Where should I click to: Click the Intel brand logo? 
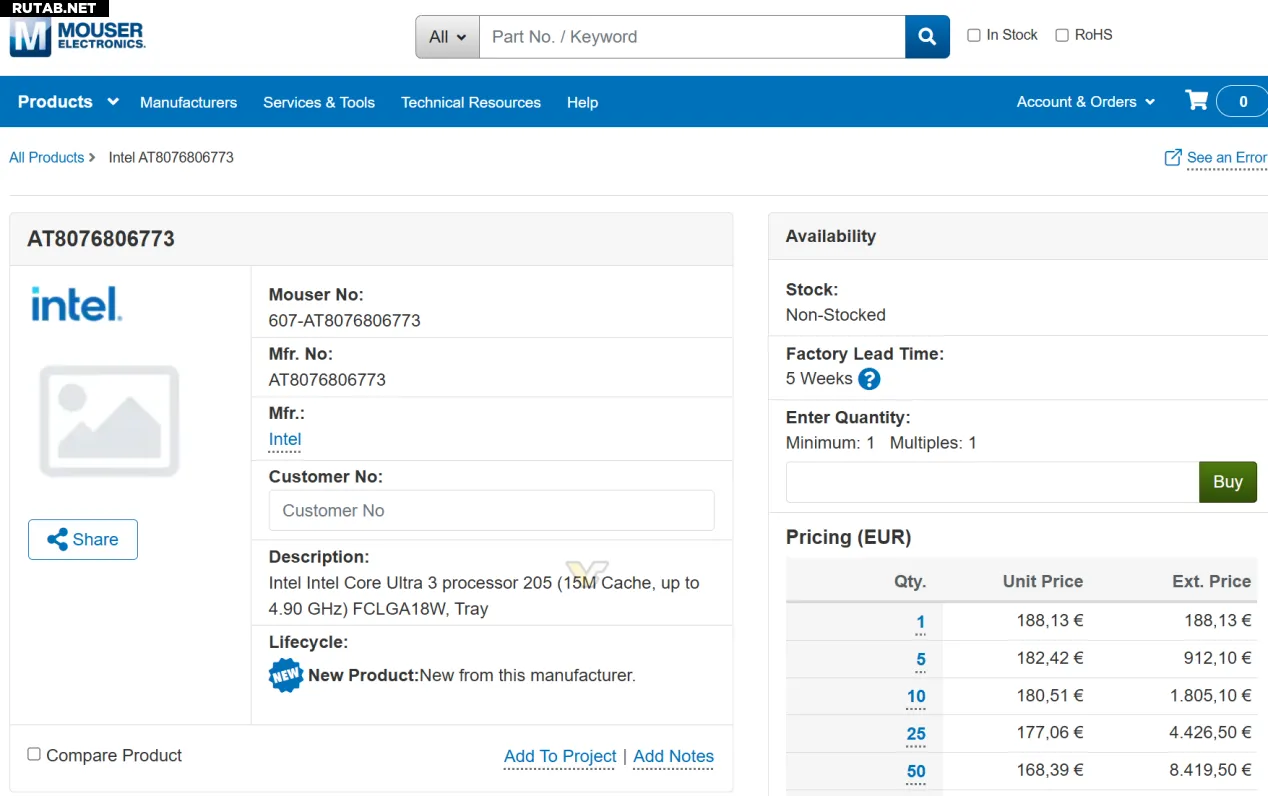[x=76, y=304]
